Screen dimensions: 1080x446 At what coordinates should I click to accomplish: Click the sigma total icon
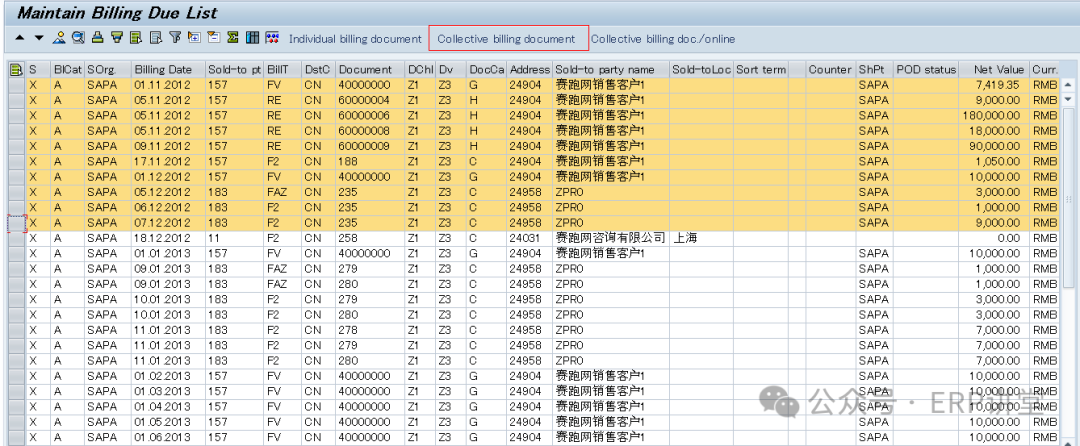[232, 39]
